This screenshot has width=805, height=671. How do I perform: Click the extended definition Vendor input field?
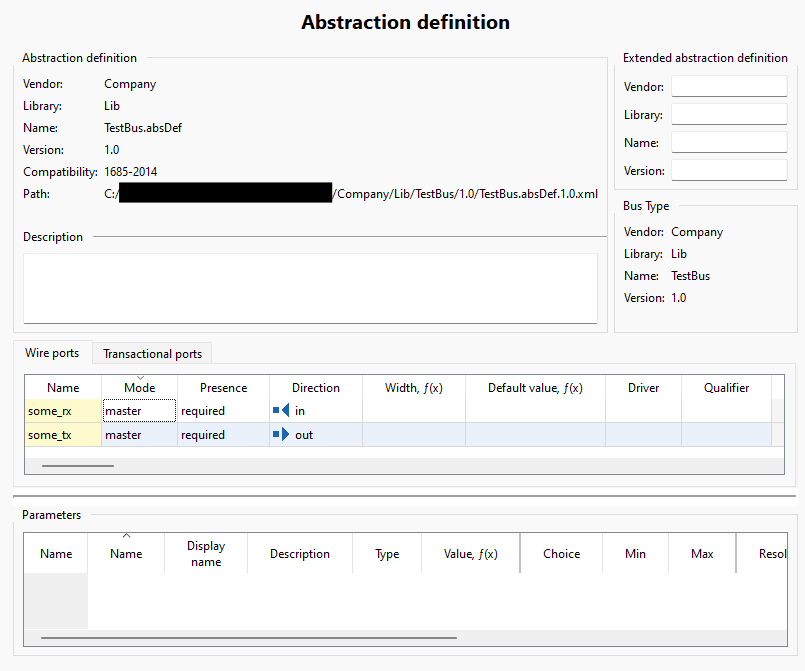pyautogui.click(x=729, y=86)
